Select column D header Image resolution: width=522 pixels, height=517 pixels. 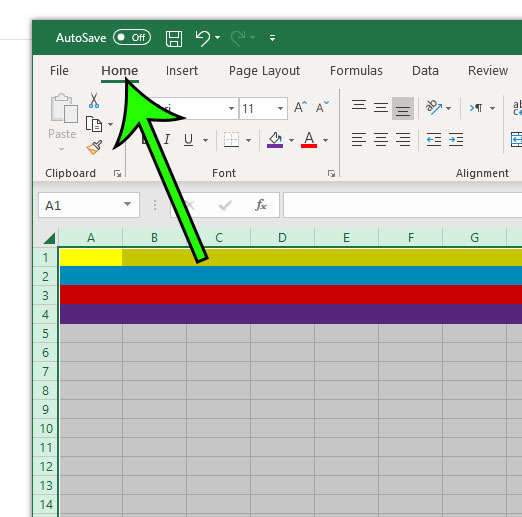282,238
